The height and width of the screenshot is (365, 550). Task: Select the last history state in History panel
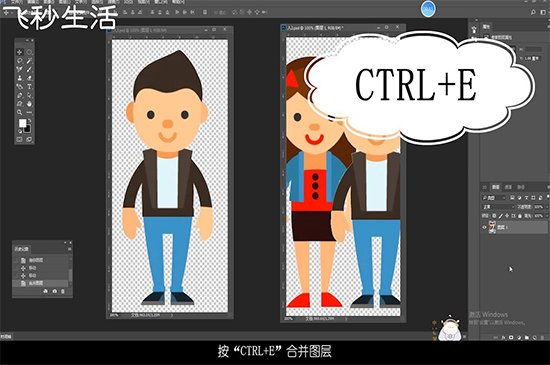point(41,283)
